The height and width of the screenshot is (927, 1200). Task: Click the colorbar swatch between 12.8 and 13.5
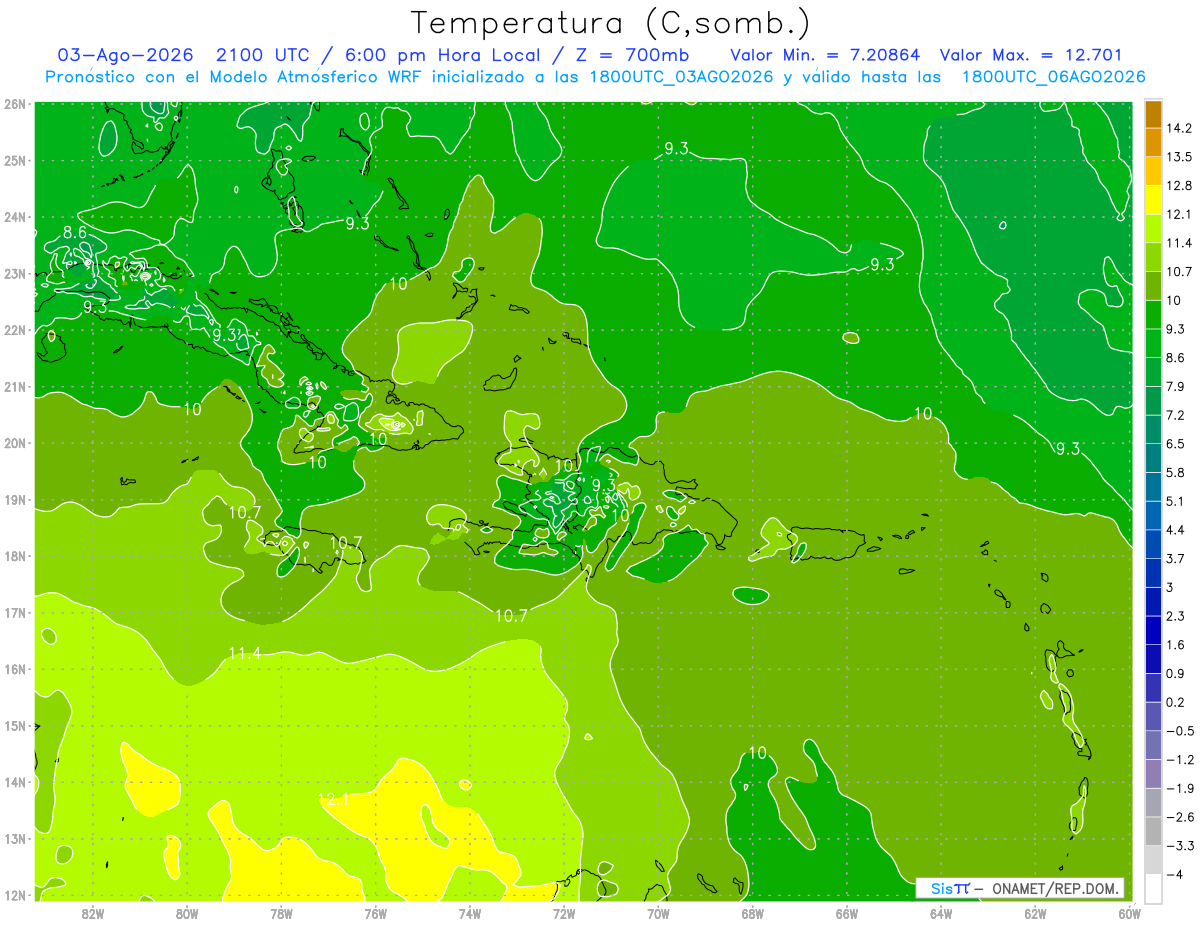coord(1153,170)
